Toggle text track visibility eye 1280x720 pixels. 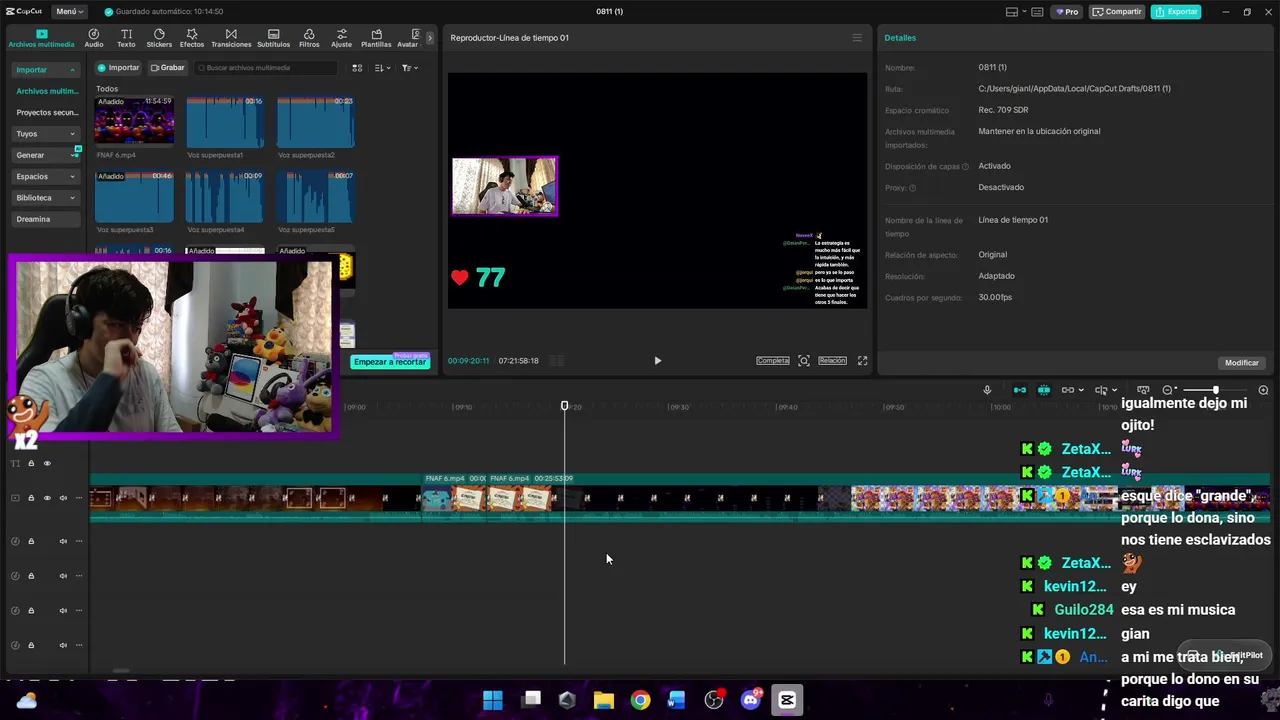47,464
